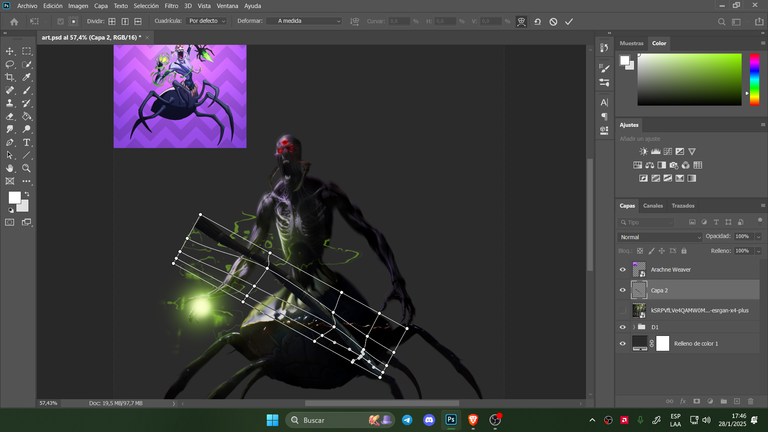The height and width of the screenshot is (432, 768).
Task: Open the layer blend mode Normal dropdown
Action: (x=659, y=237)
